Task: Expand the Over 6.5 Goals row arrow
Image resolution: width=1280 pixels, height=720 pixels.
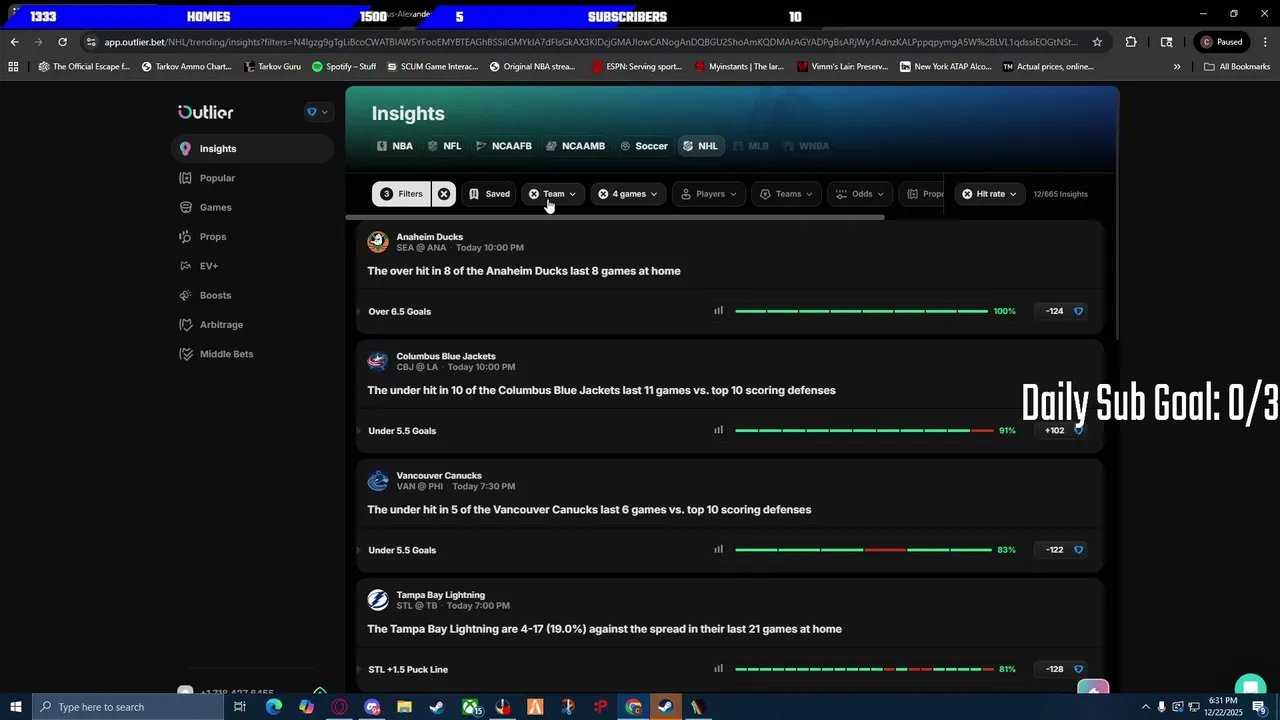Action: click(359, 311)
